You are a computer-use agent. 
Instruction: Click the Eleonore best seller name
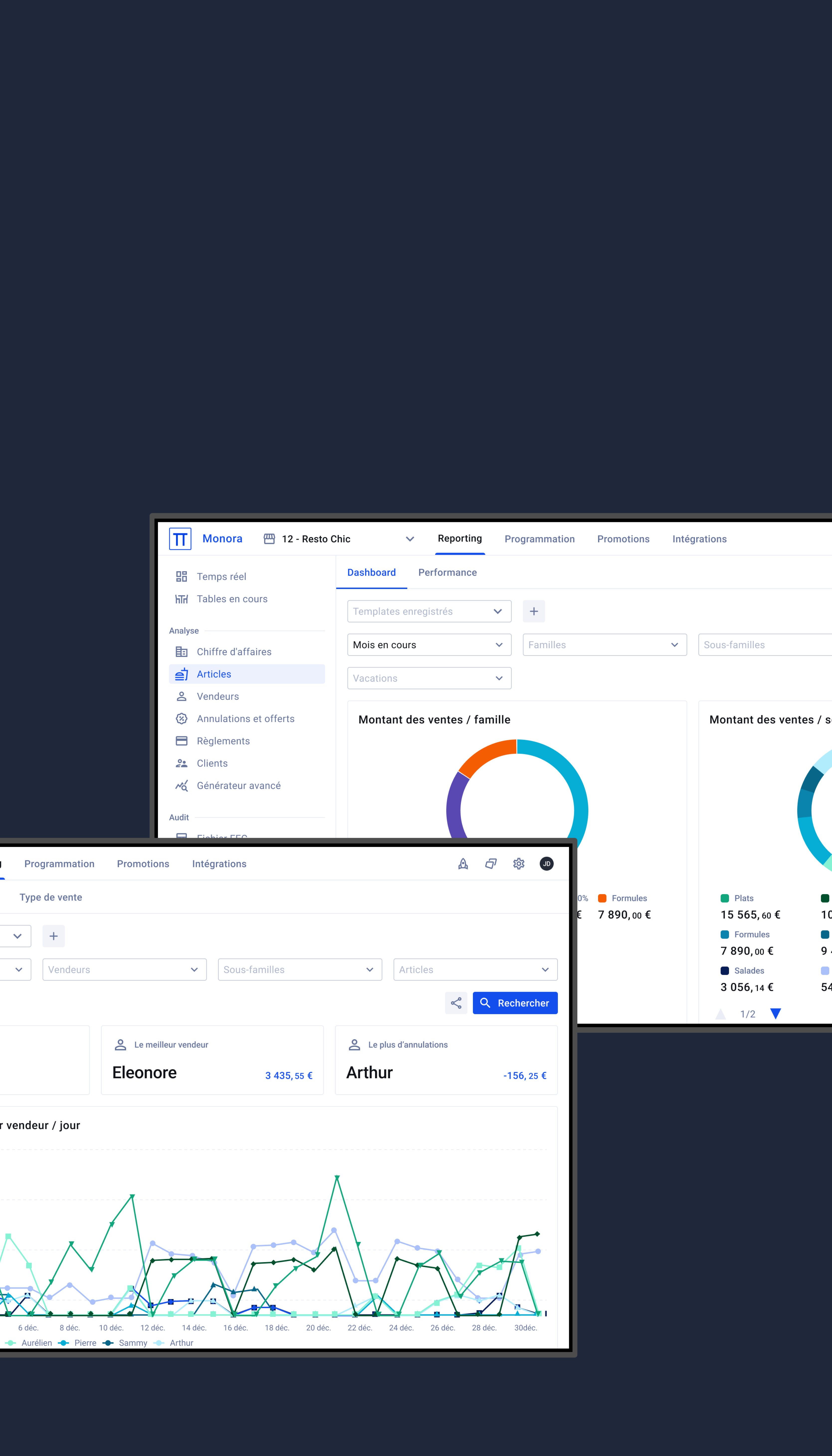click(x=145, y=1073)
